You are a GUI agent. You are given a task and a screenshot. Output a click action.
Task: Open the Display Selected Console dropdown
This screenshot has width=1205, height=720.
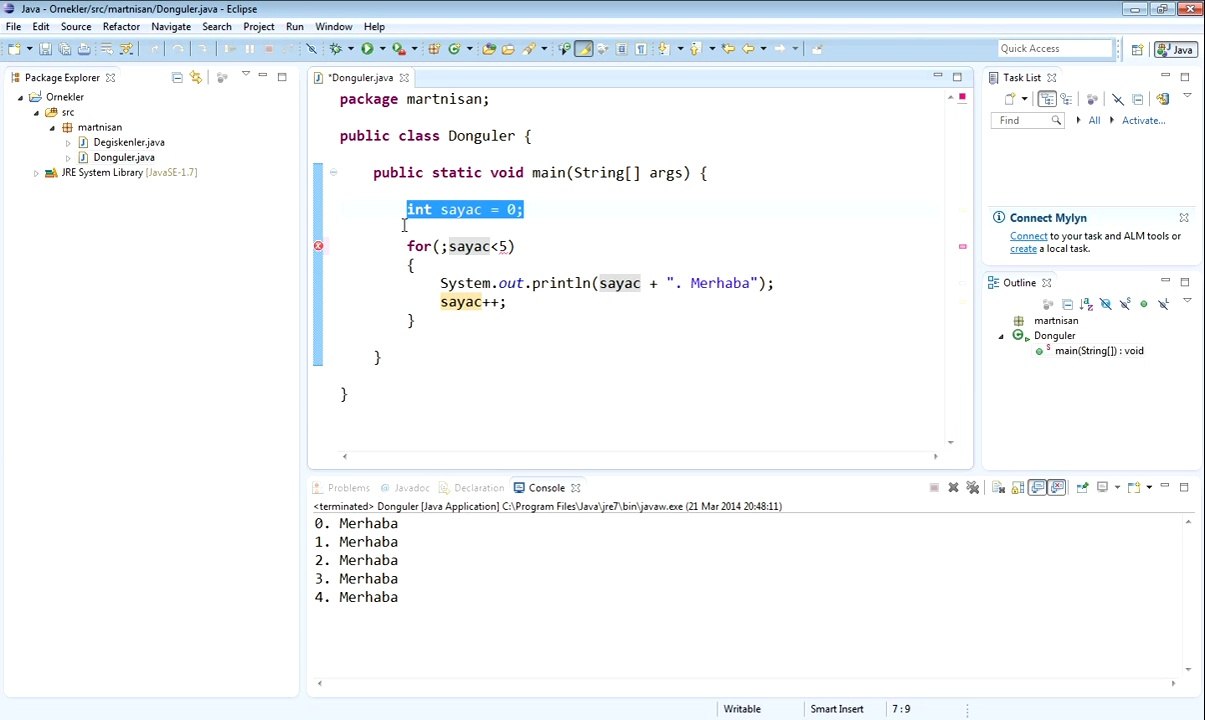(1117, 487)
